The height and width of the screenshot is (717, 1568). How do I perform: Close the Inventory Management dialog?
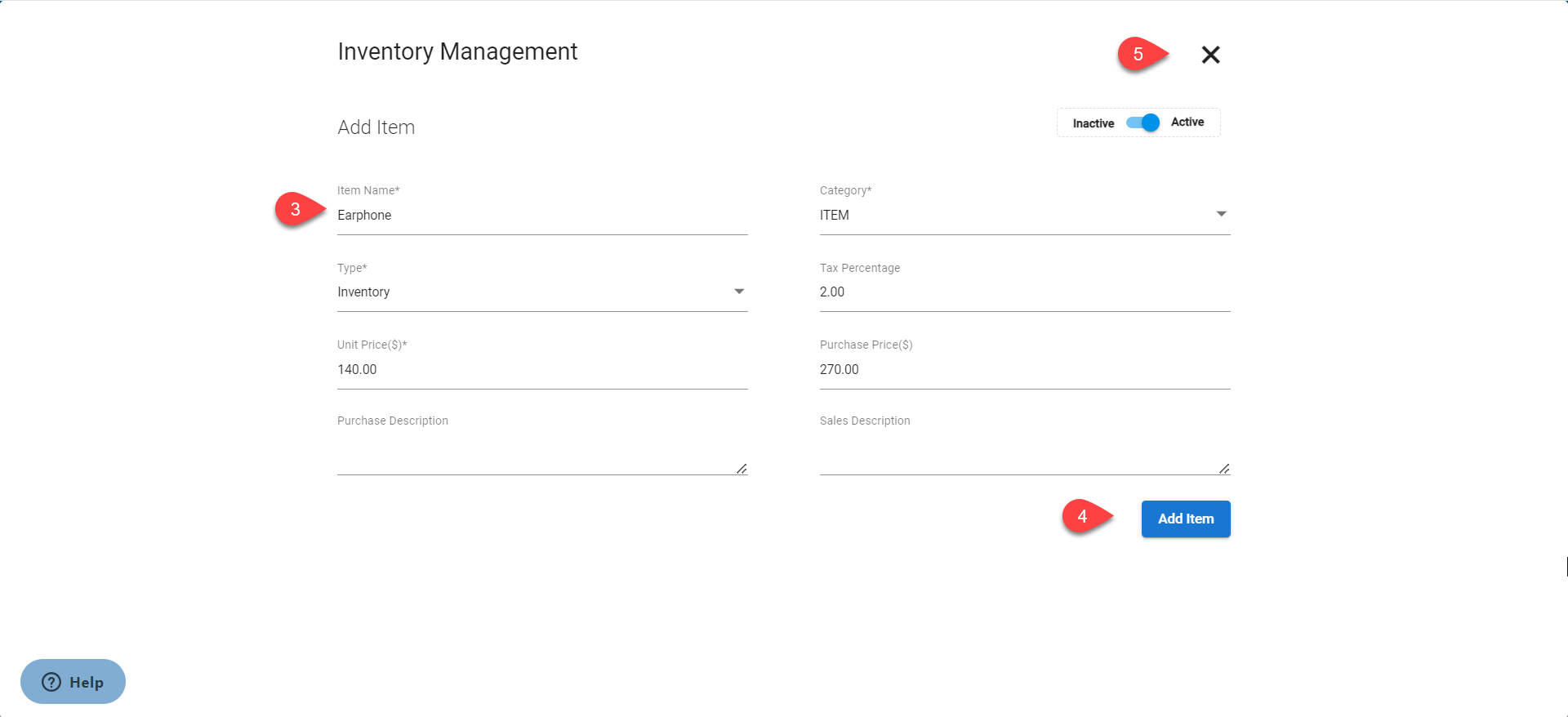coord(1210,55)
